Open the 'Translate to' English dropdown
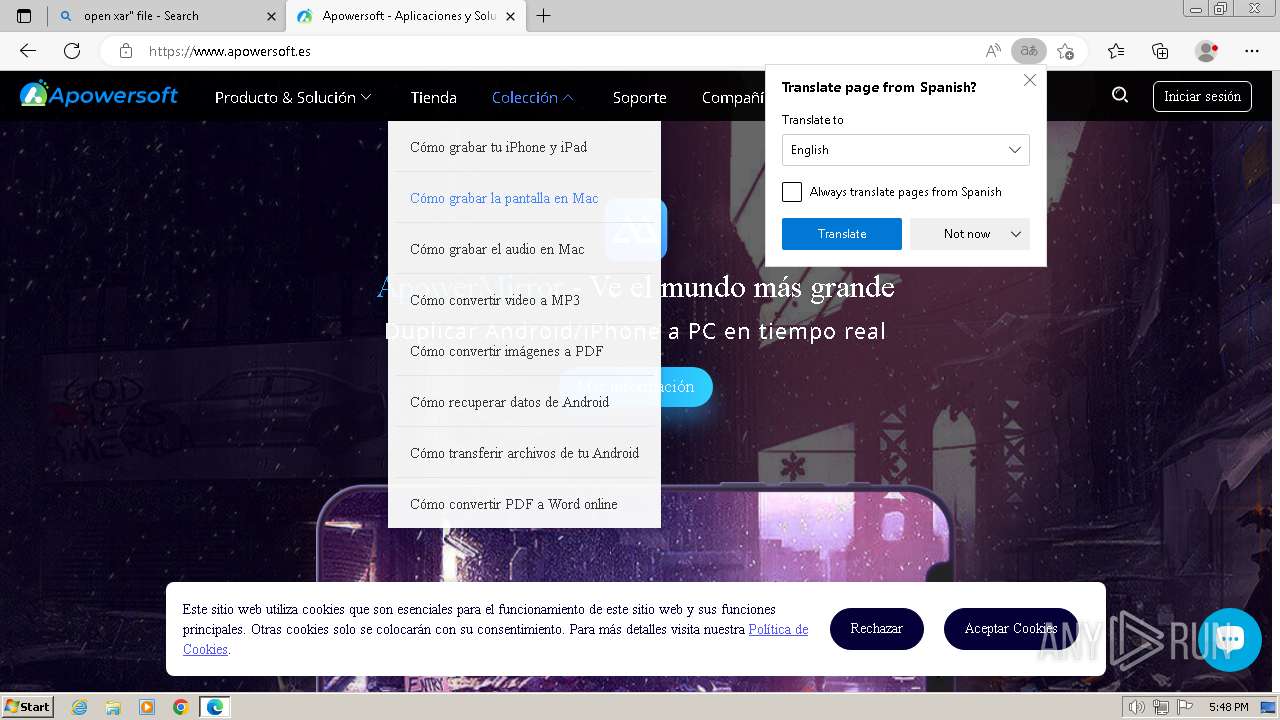This screenshot has width=1280, height=720. pyautogui.click(x=905, y=150)
